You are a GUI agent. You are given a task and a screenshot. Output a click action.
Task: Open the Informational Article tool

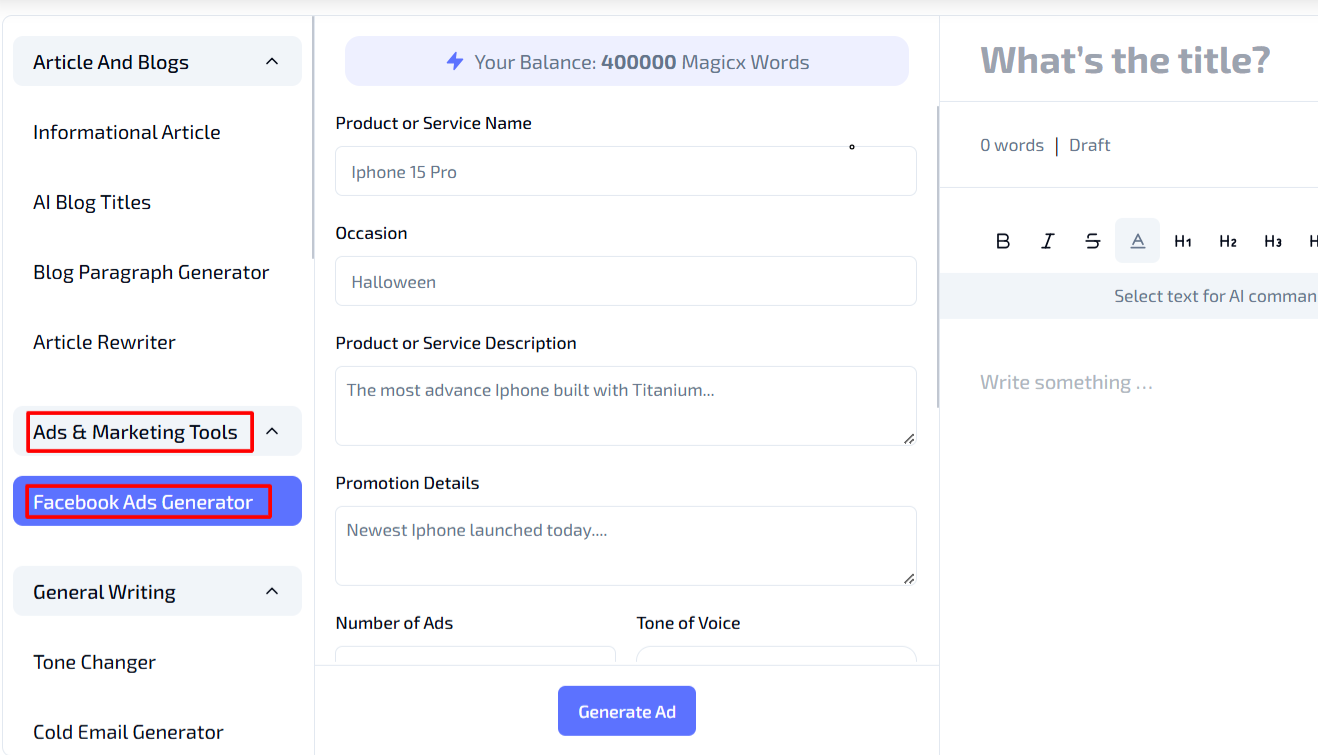pos(127,132)
